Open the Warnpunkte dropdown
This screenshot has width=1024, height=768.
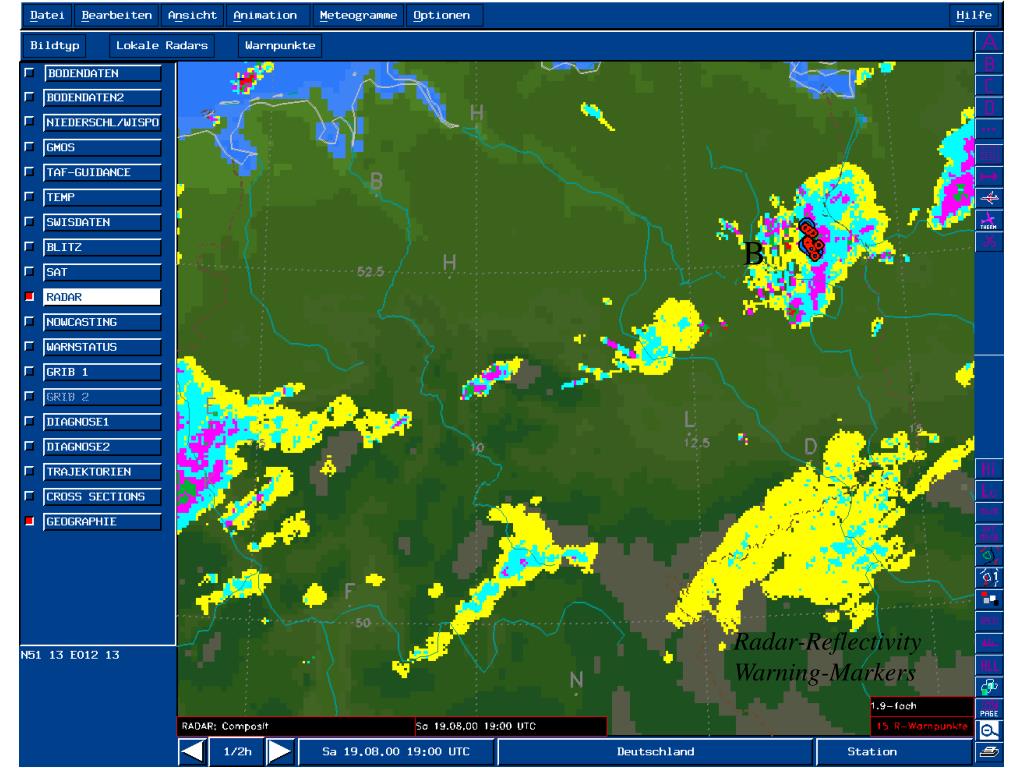coord(280,46)
